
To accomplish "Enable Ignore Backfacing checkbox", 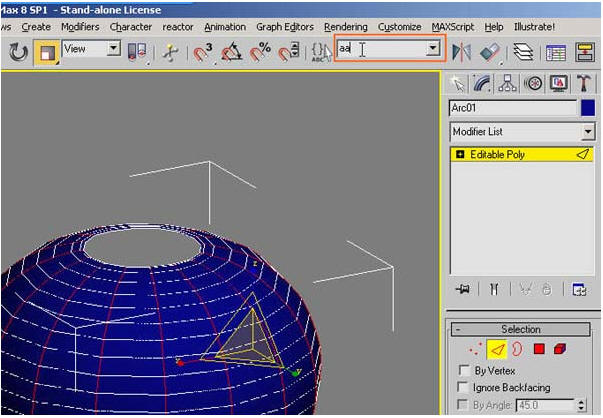I will point(463,387).
